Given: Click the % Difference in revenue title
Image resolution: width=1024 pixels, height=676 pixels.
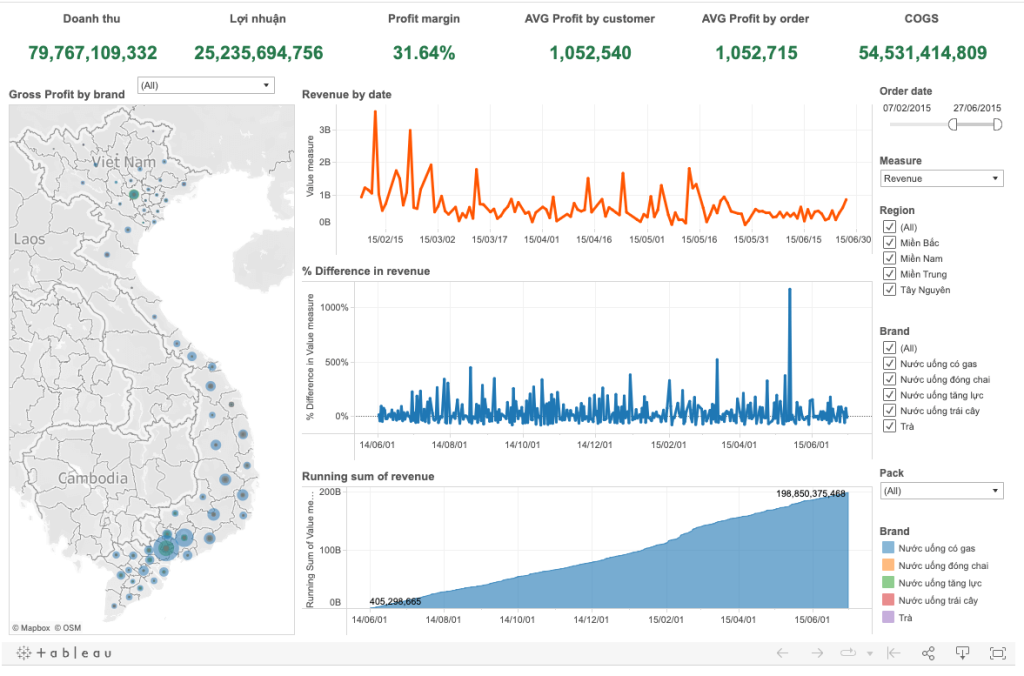Looking at the screenshot, I should (x=366, y=270).
